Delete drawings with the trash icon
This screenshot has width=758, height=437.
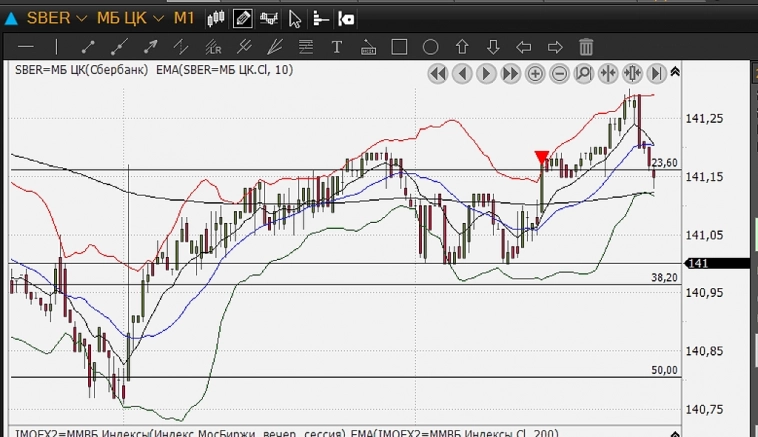[586, 47]
